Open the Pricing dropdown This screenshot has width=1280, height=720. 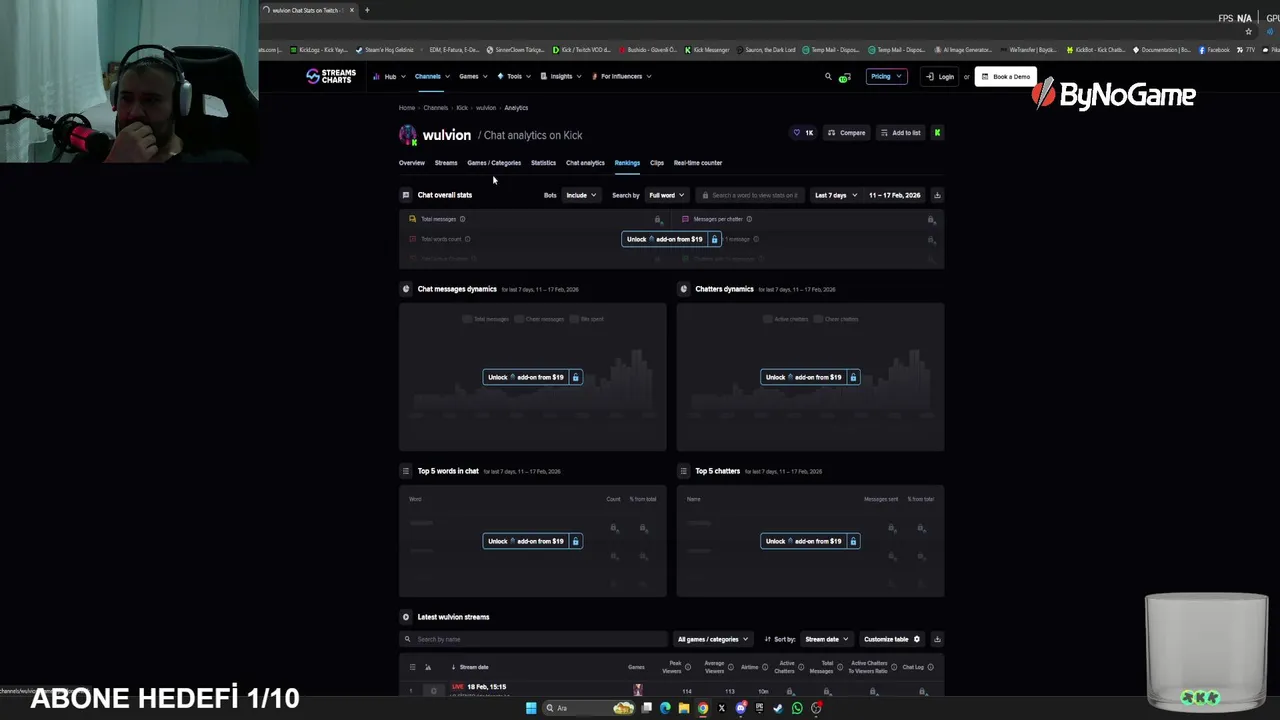[x=886, y=76]
